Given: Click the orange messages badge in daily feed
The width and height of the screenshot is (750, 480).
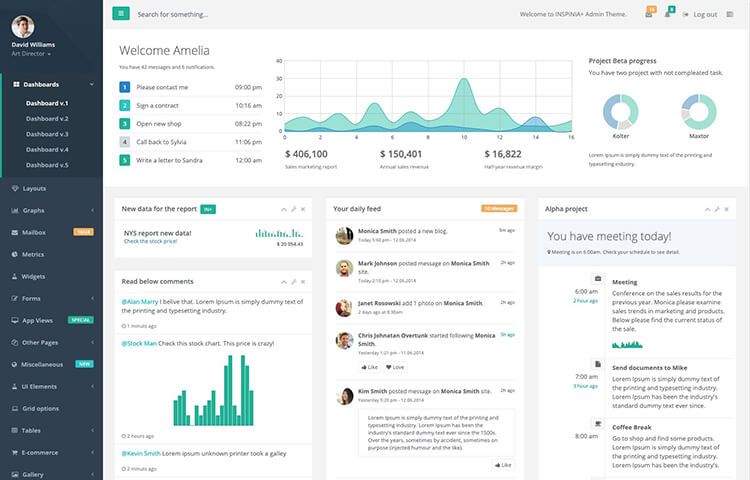Looking at the screenshot, I should point(499,208).
